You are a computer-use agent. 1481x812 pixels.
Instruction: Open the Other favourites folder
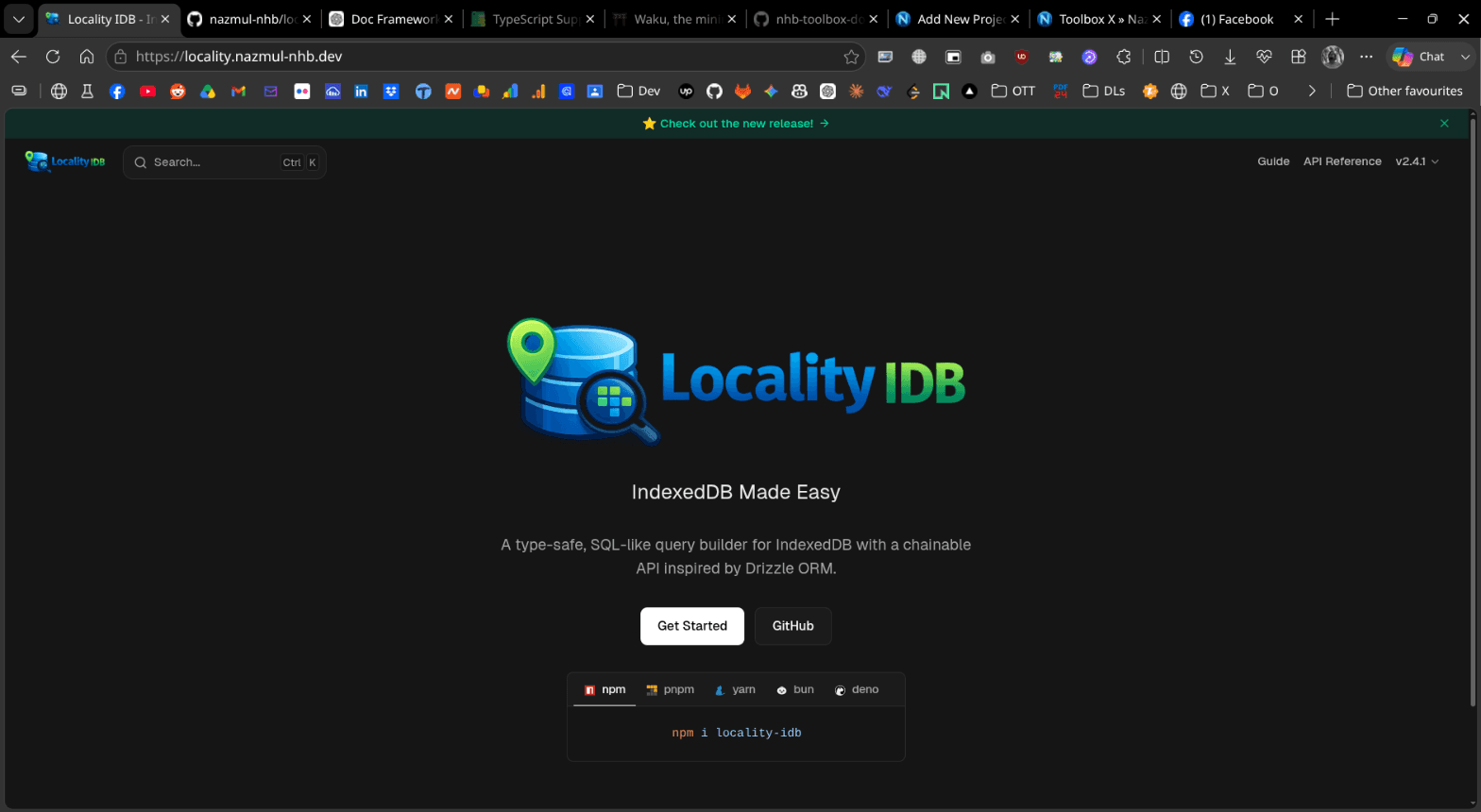[x=1404, y=92]
